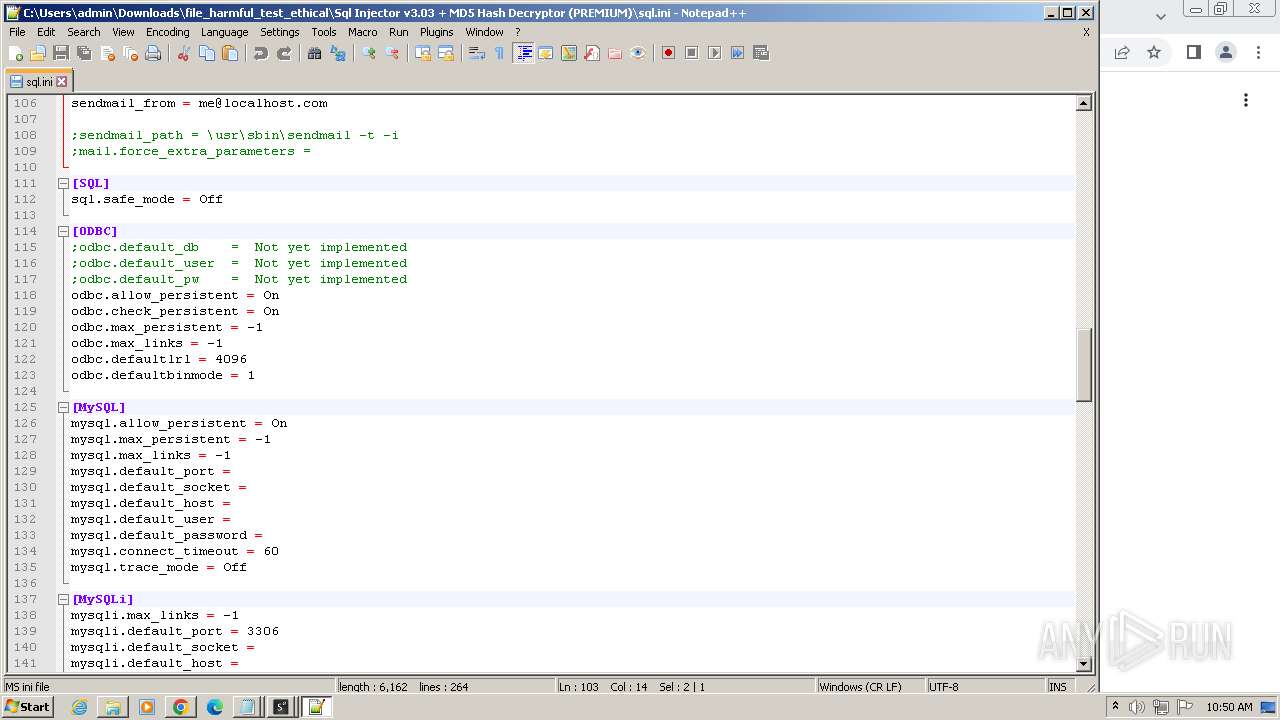Click the editor scrollbar down arrow
The height and width of the screenshot is (720, 1280).
click(1083, 663)
